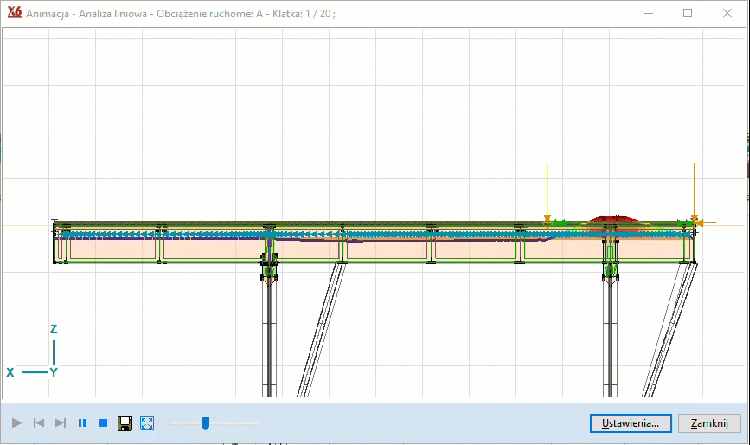This screenshot has width=750, height=445.
Task: Select the left vertical support column
Action: coord(269,330)
